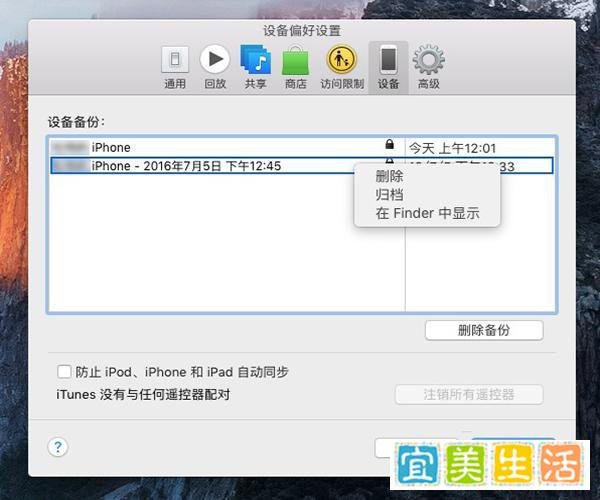Choose 归档 from the context menu
Viewport: 600px width, 500px height.
pos(389,195)
